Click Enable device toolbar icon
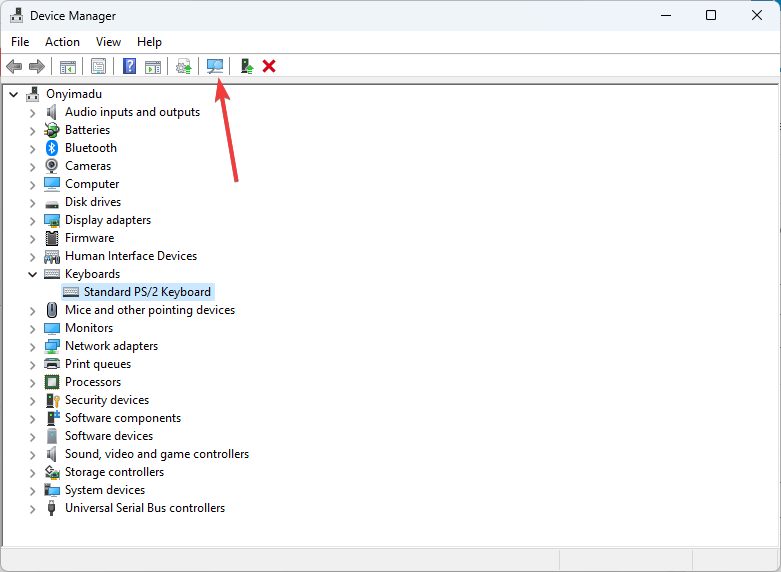The image size is (781, 572). point(247,66)
